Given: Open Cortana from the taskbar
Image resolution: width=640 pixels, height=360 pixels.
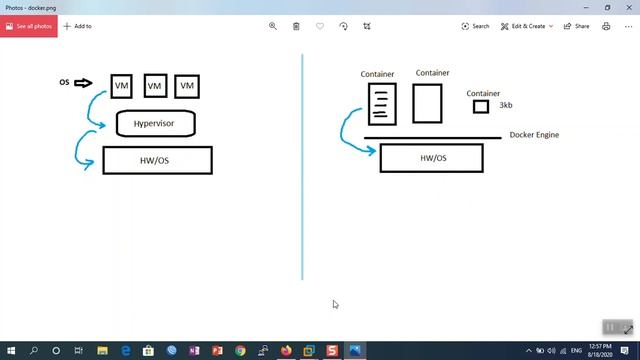Looking at the screenshot, I should click(56, 351).
